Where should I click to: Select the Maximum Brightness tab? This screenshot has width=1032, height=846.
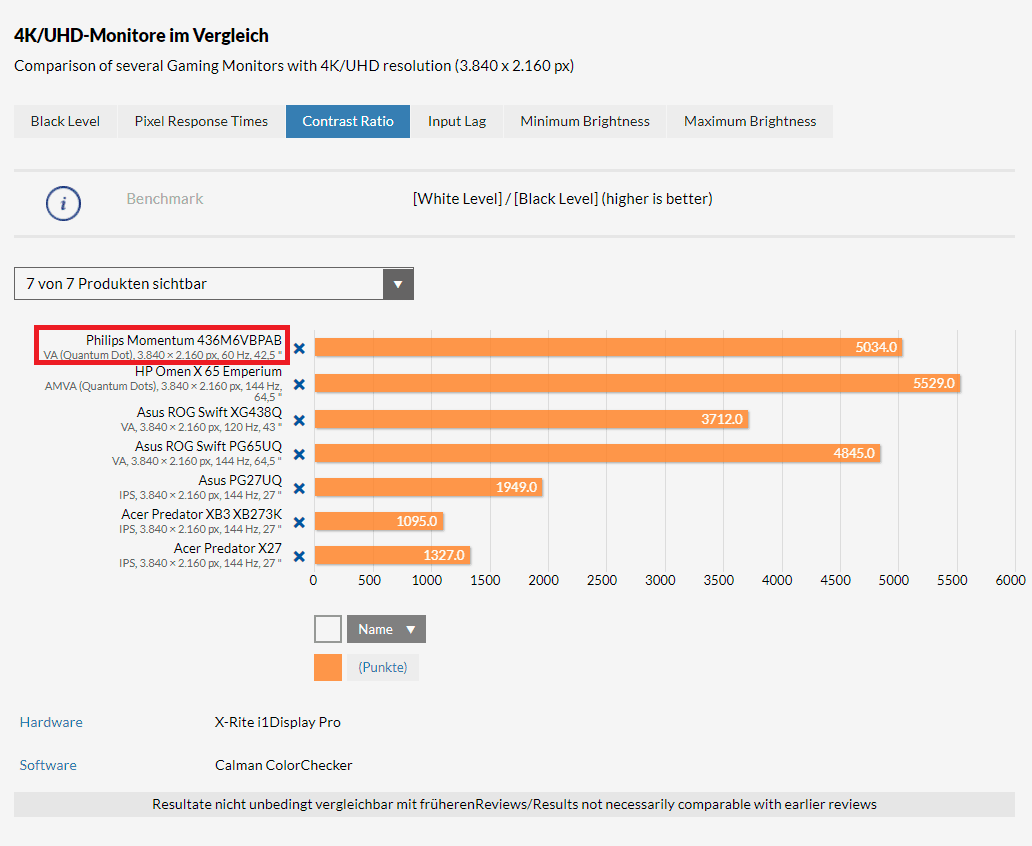coord(750,121)
